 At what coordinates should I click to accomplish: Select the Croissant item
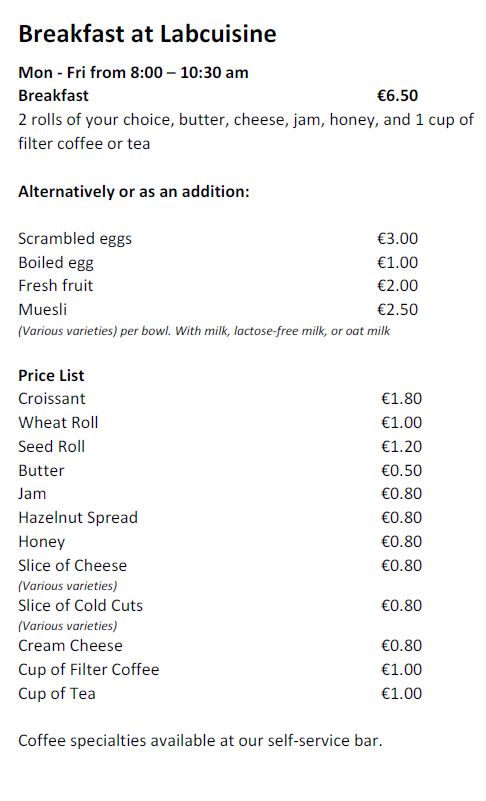click(52, 398)
